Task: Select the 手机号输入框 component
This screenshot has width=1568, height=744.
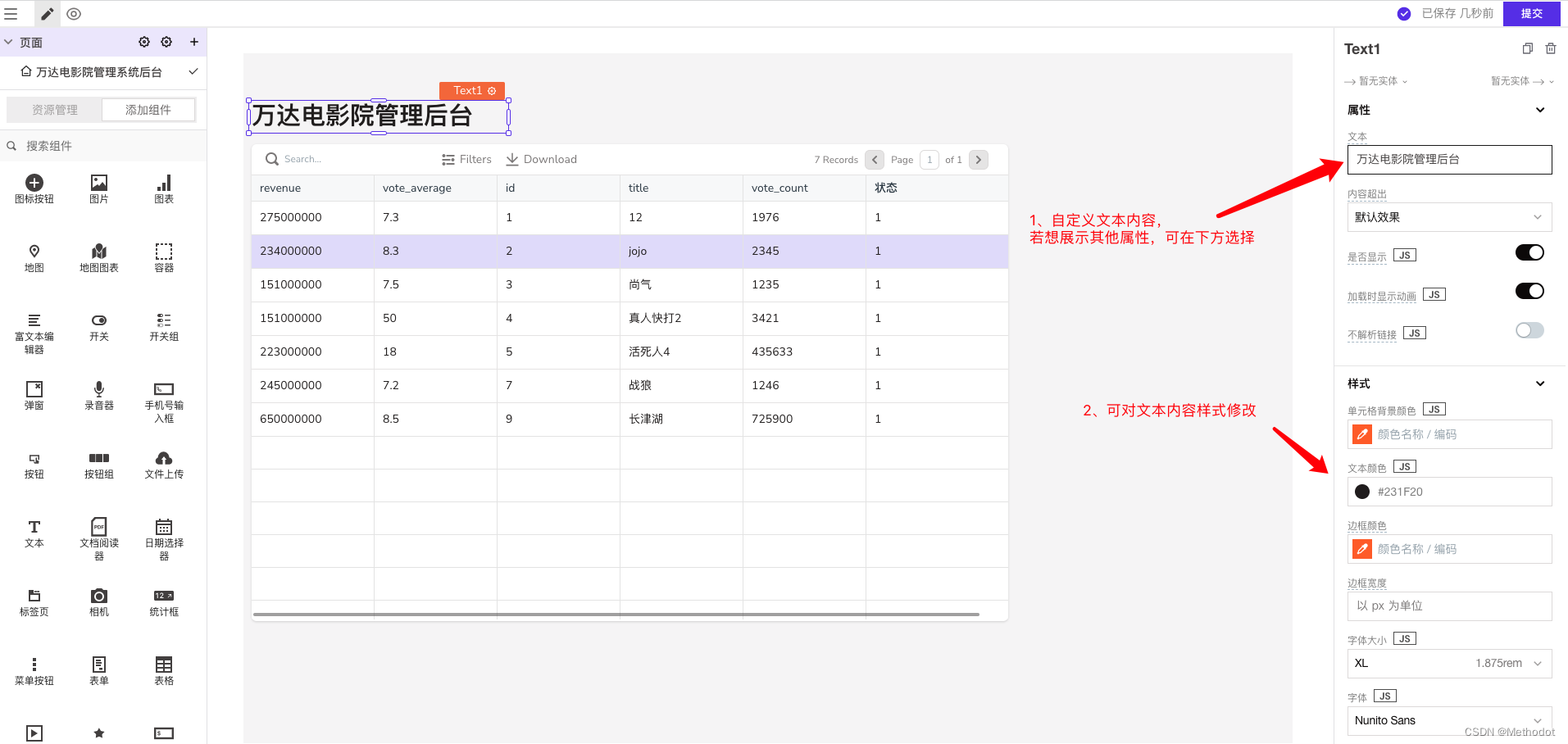Action: (164, 402)
